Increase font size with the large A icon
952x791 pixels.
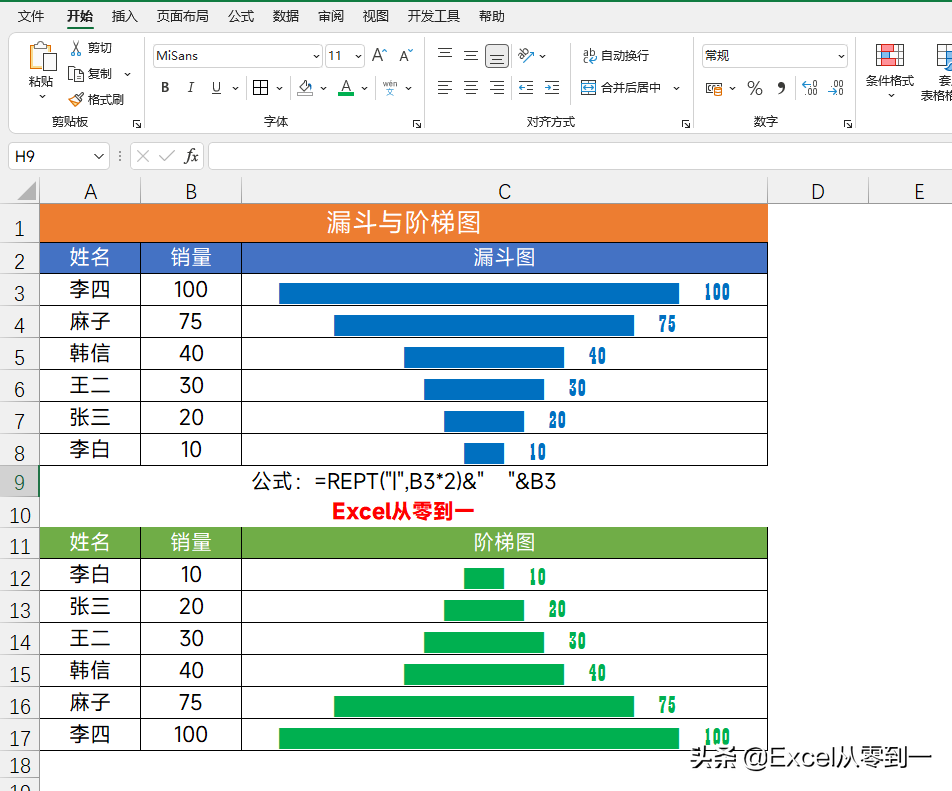[379, 56]
